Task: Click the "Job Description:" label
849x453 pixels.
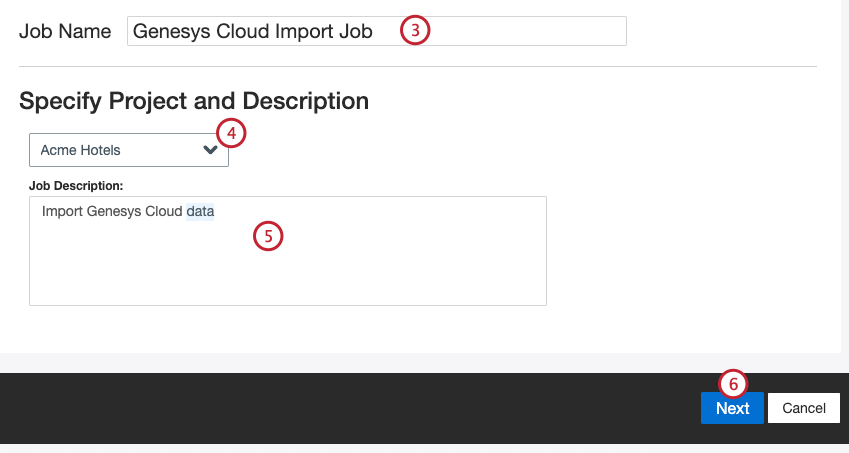Action: (x=76, y=185)
